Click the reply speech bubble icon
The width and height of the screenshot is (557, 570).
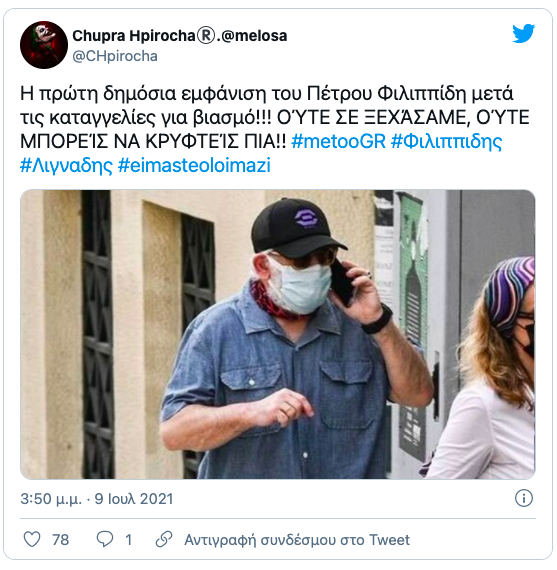(x=105, y=539)
